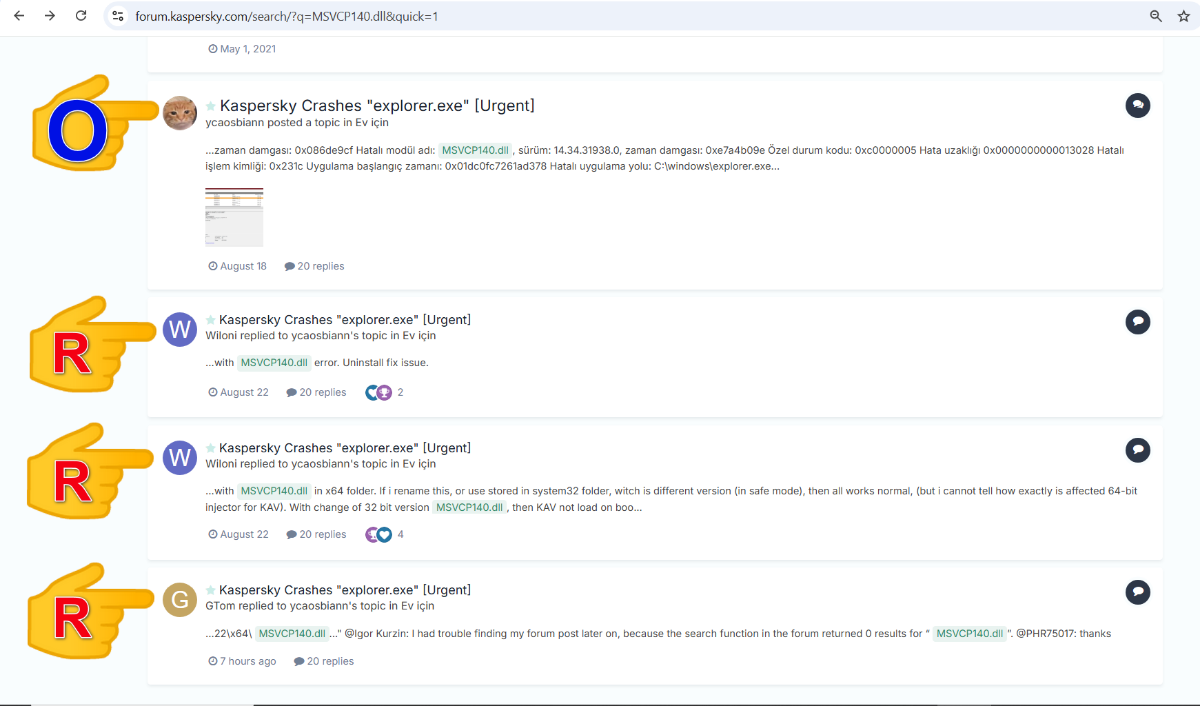Click the star beside ycaosbiann's topic title

coord(211,106)
